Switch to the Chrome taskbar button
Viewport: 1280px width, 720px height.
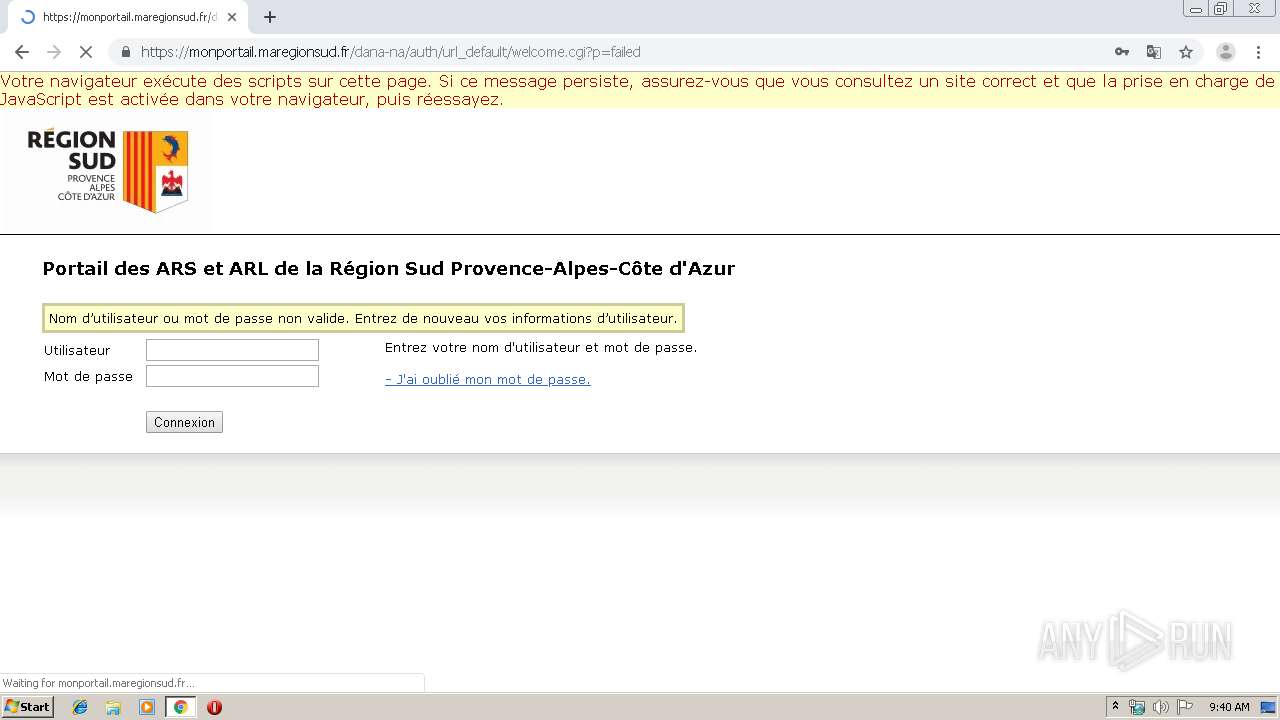pyautogui.click(x=180, y=707)
